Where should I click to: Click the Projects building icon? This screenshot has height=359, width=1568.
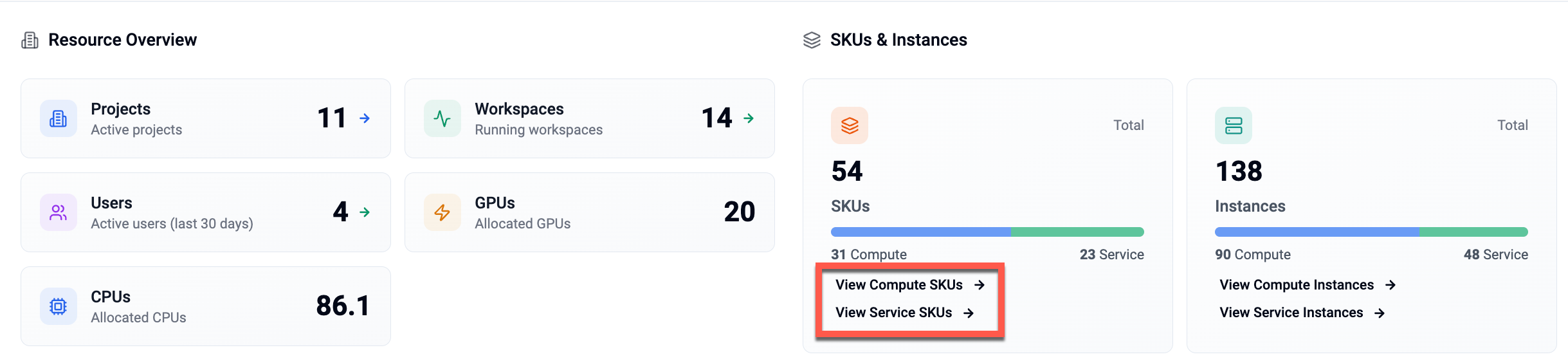(58, 118)
